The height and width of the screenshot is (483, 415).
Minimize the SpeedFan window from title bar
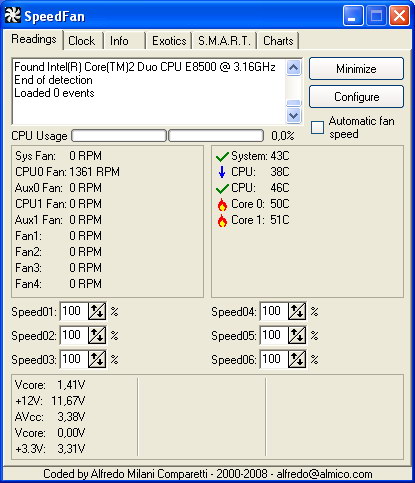click(x=352, y=16)
